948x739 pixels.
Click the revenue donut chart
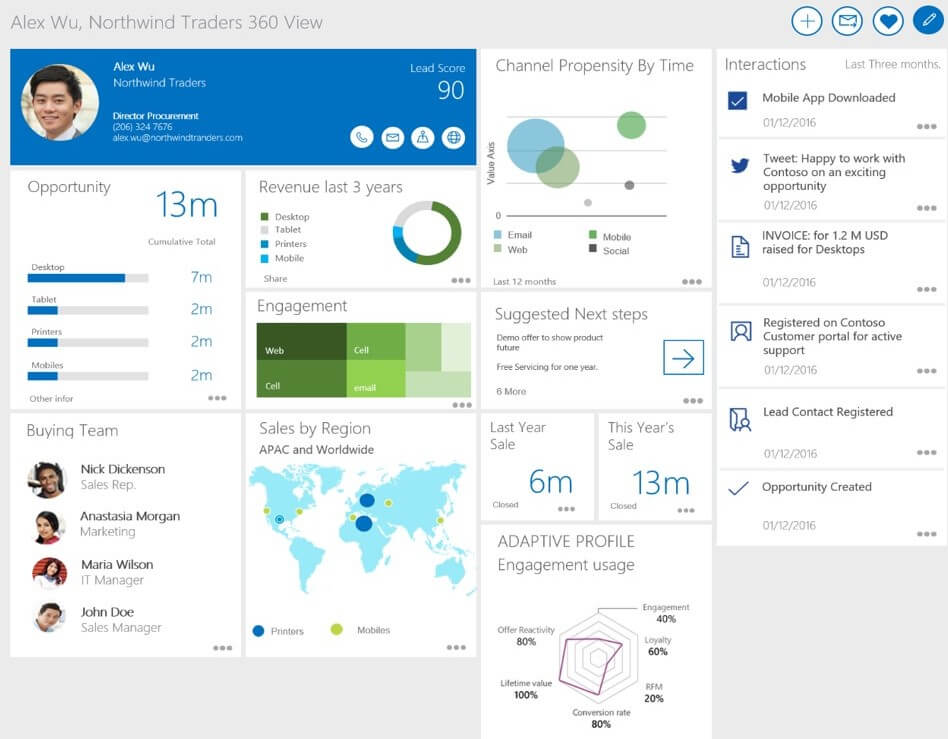(427, 233)
